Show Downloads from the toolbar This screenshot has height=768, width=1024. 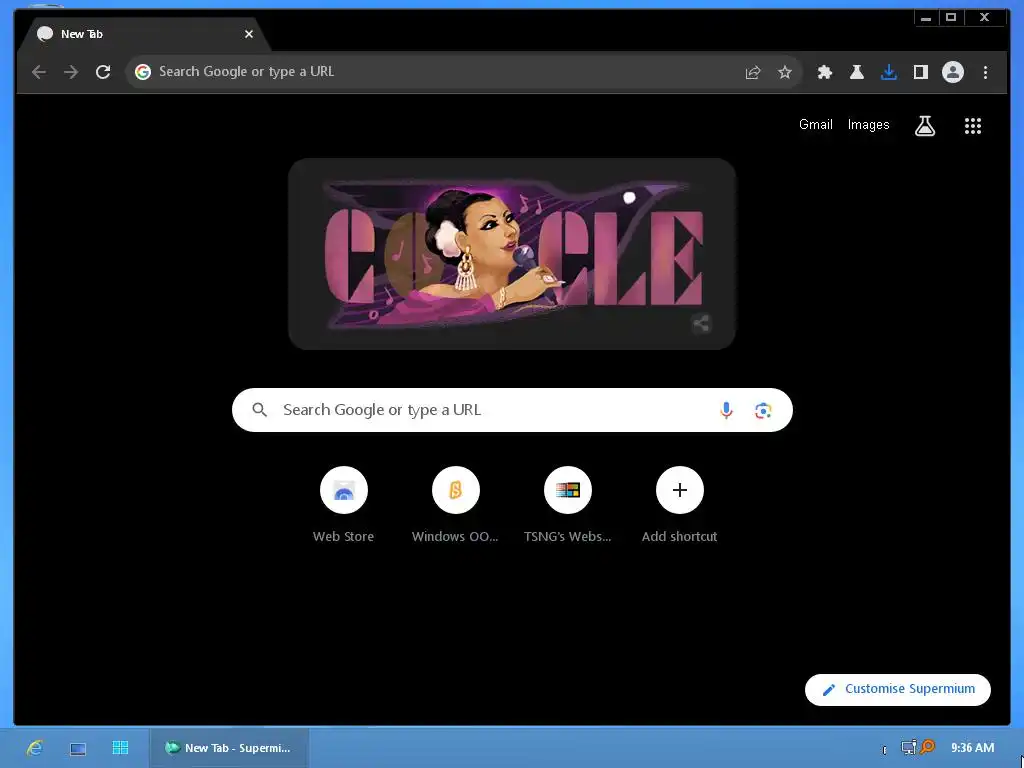889,72
